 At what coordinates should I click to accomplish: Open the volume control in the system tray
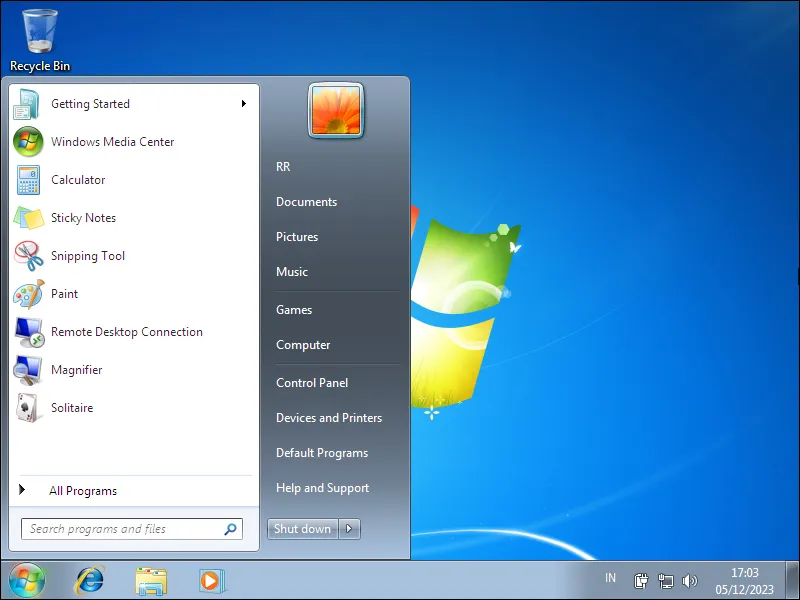coord(691,580)
